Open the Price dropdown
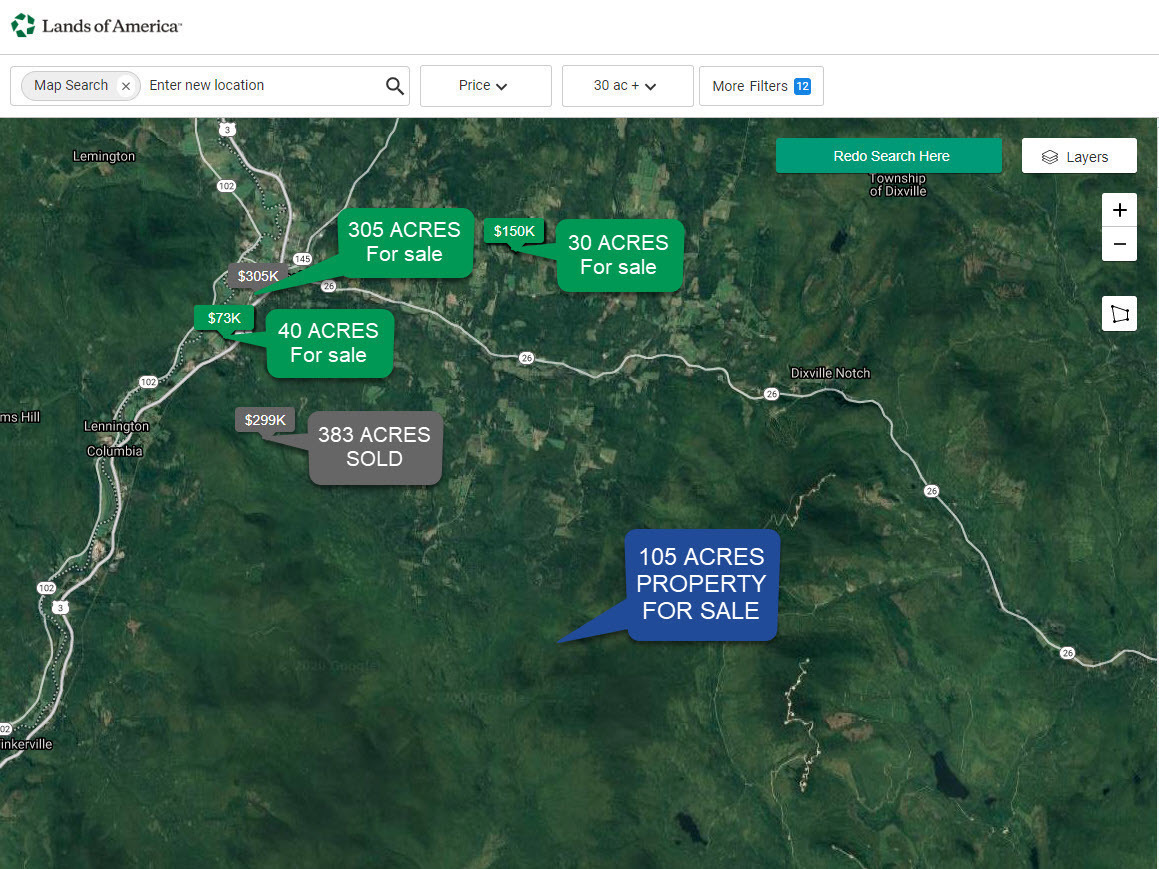Screen dimensions: 1159x869 tap(486, 86)
